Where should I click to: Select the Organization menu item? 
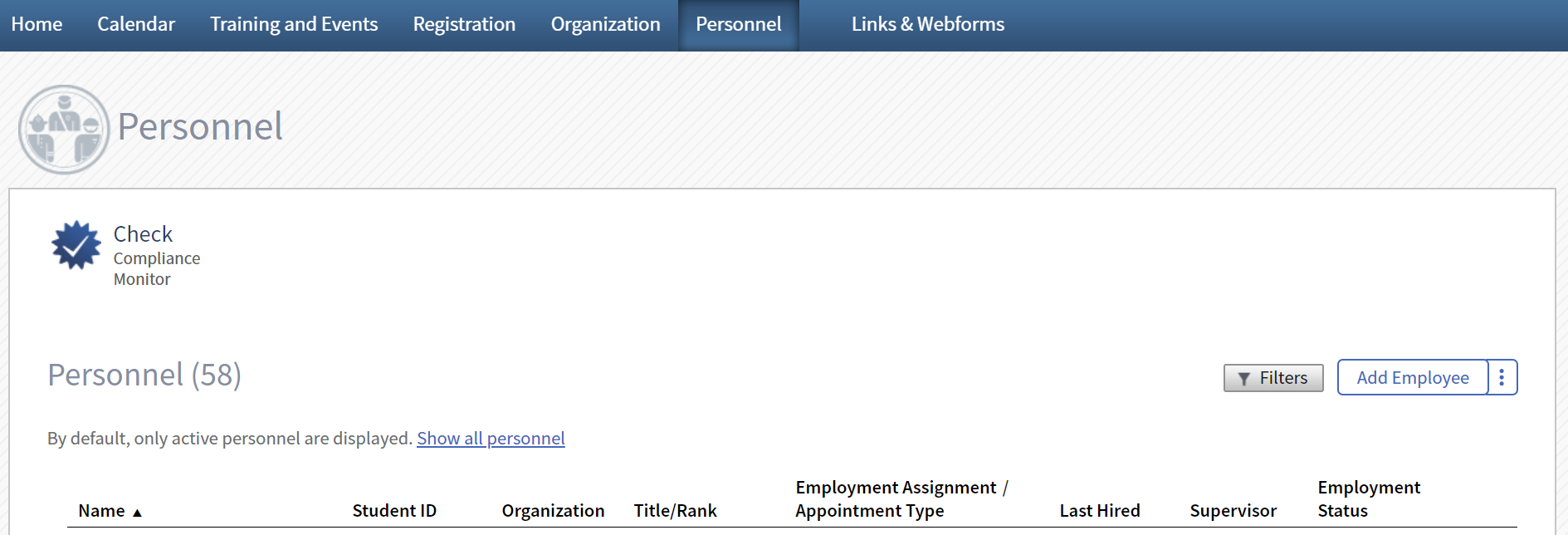coord(605,24)
